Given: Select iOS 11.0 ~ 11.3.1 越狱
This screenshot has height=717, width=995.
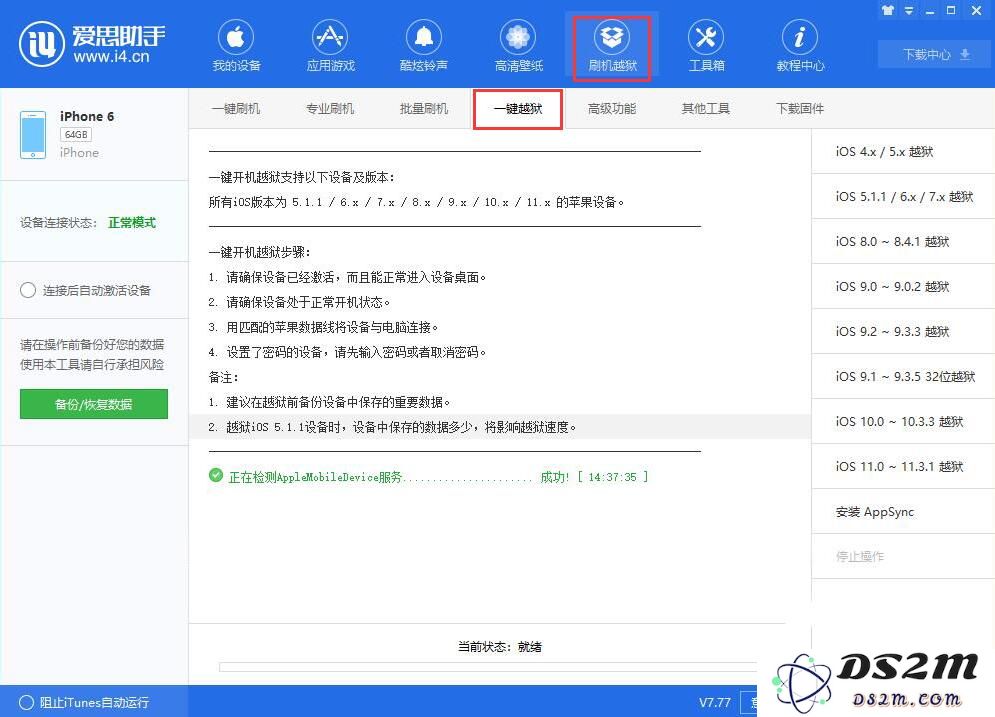Looking at the screenshot, I should tap(903, 467).
